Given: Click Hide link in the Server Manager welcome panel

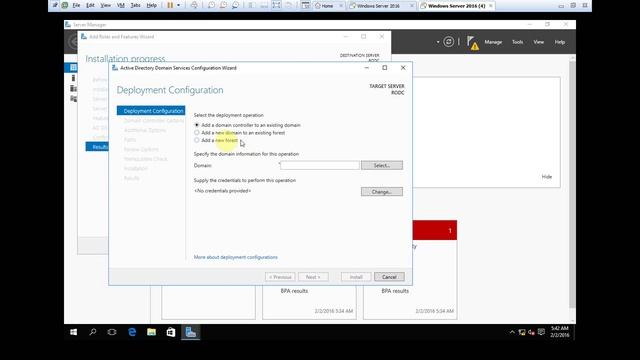Looking at the screenshot, I should (547, 177).
